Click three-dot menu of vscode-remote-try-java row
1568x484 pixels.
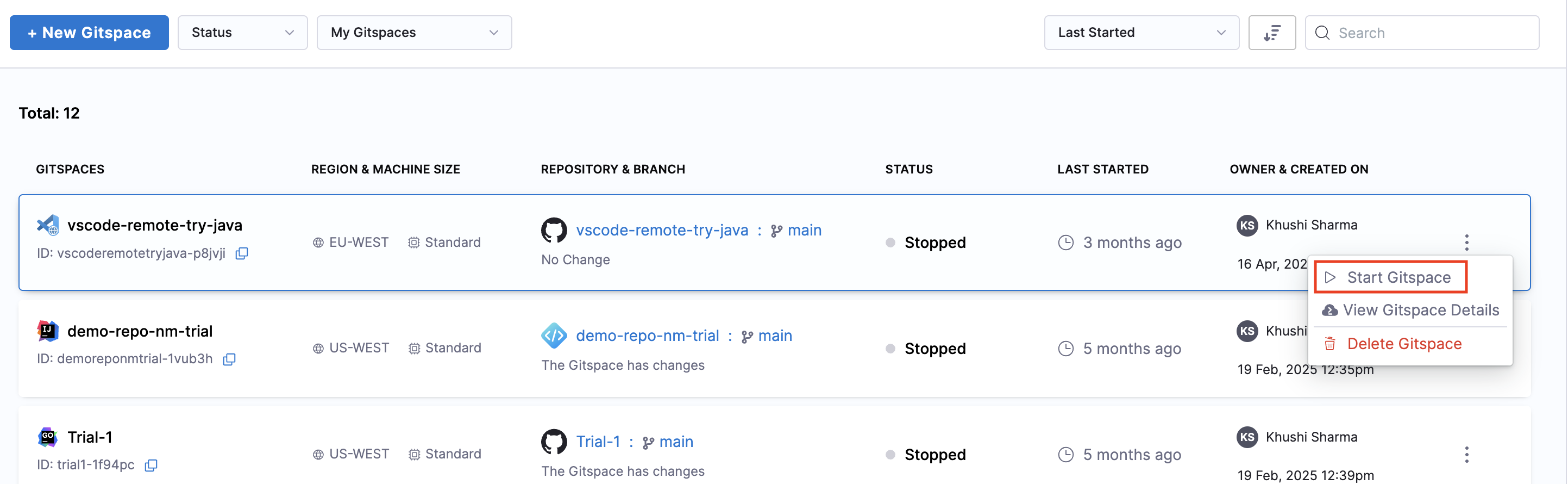pos(1466,242)
